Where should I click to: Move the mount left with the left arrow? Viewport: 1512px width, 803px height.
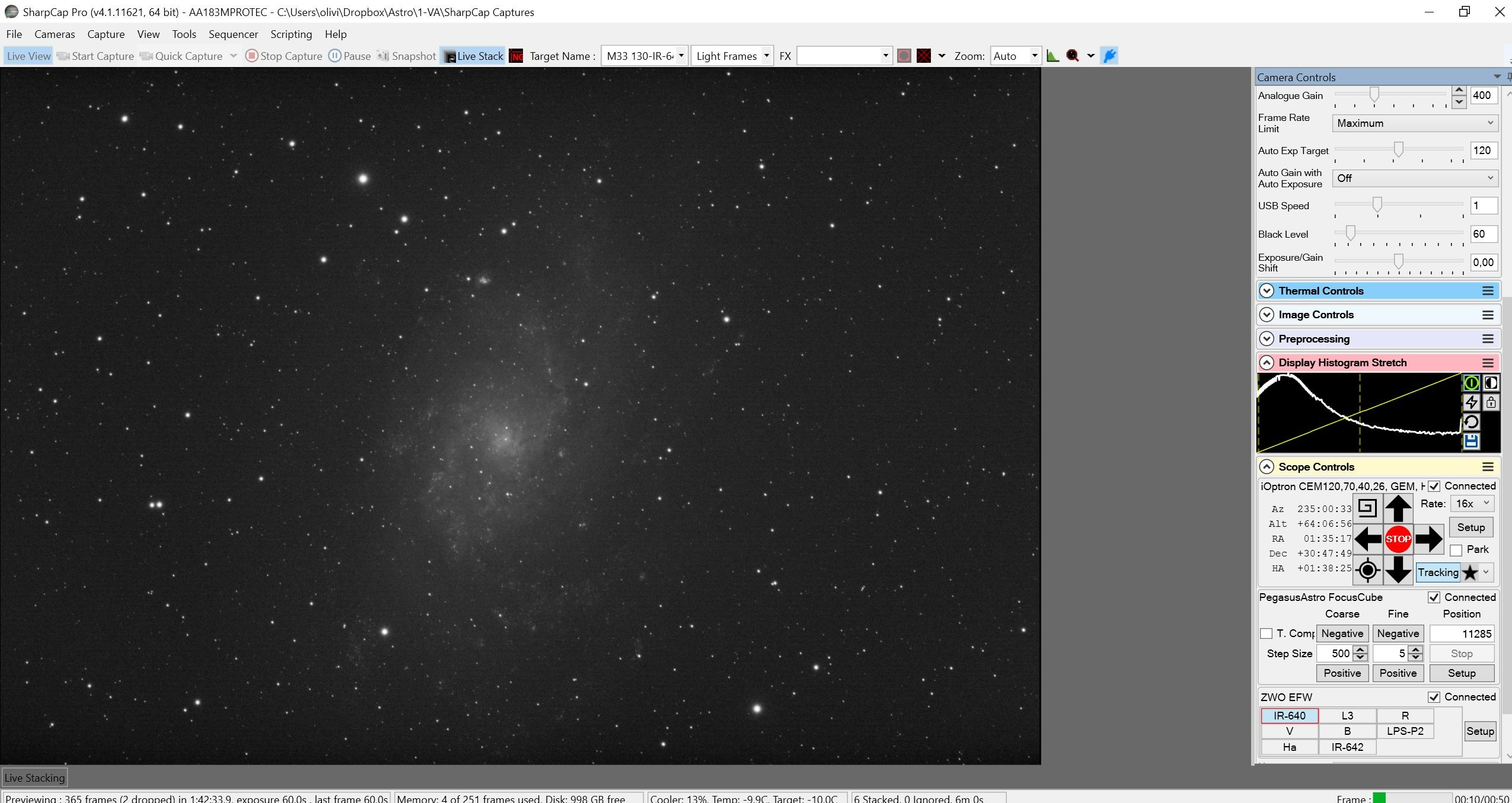click(1368, 539)
